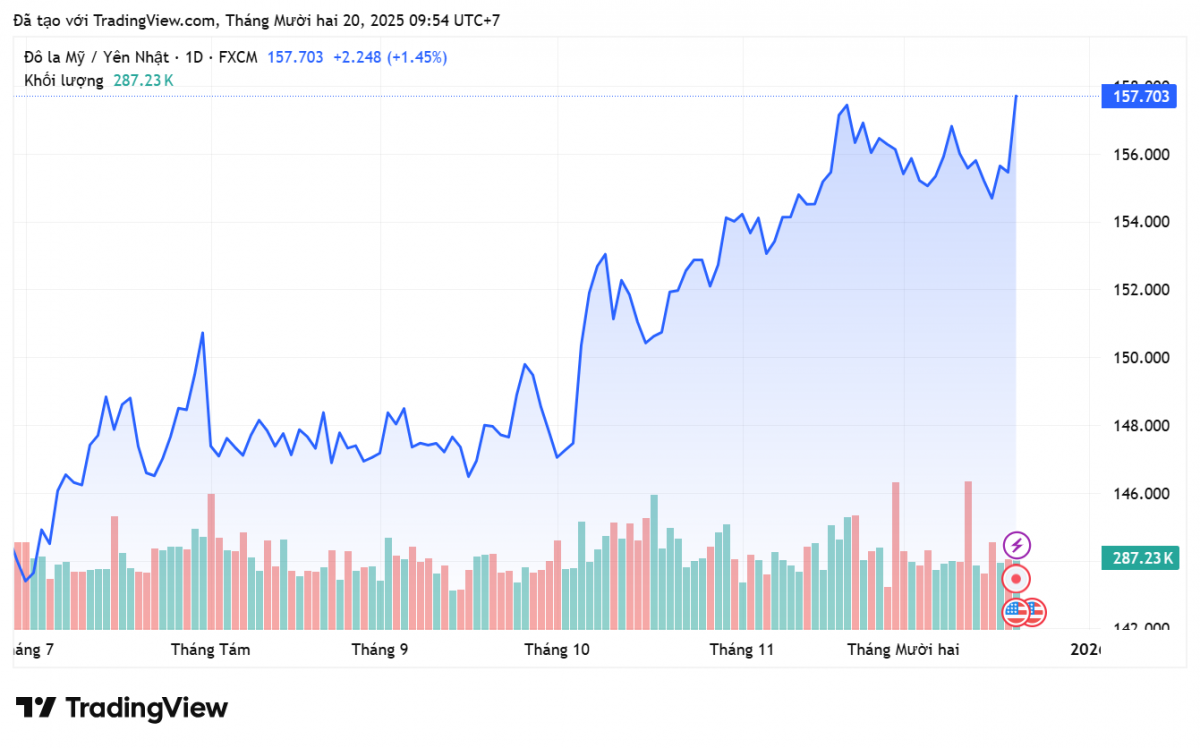
Task: Click the Tháng 10 time axis label
Action: point(557,650)
